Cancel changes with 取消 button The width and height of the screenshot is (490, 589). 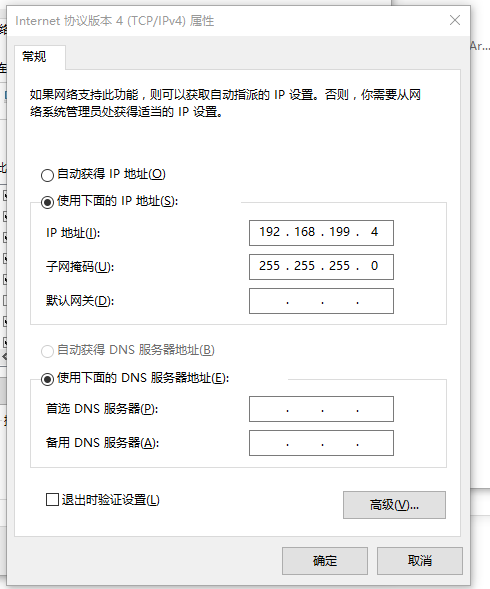420,561
